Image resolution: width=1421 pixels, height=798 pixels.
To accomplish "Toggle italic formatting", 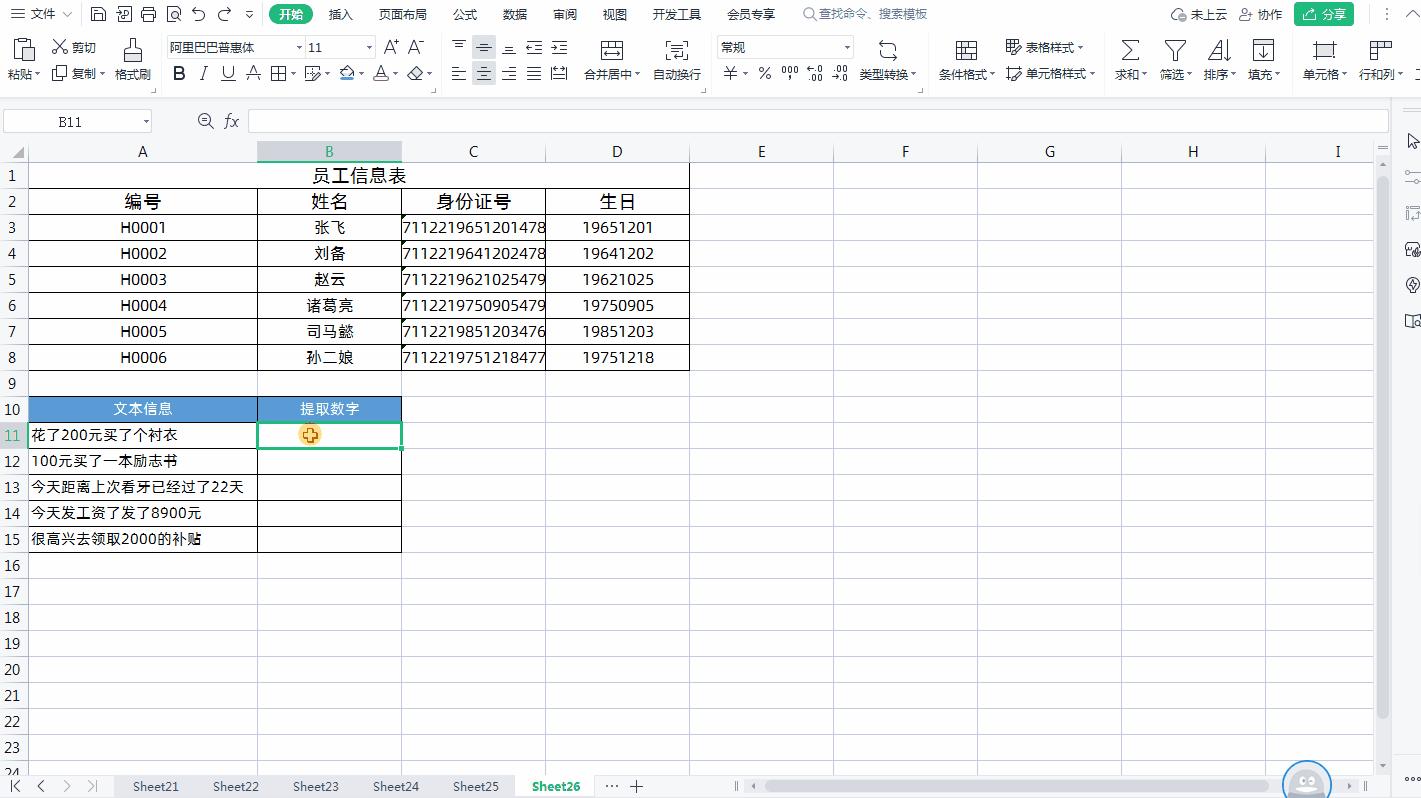I will click(x=203, y=73).
